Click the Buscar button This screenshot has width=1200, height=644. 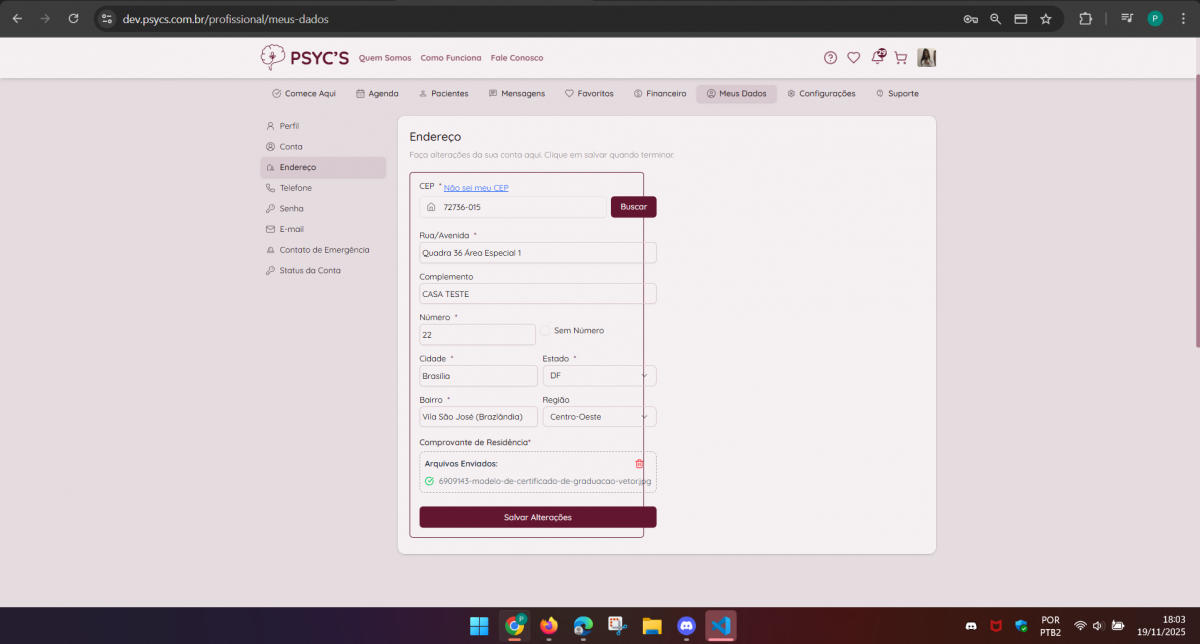point(633,207)
